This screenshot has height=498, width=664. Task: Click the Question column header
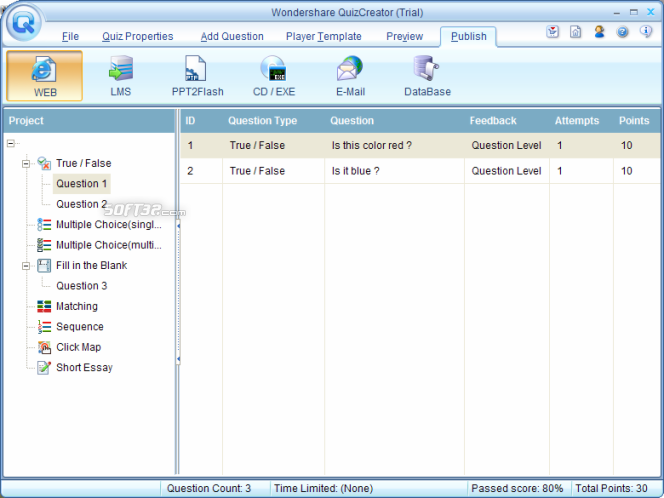pos(352,121)
